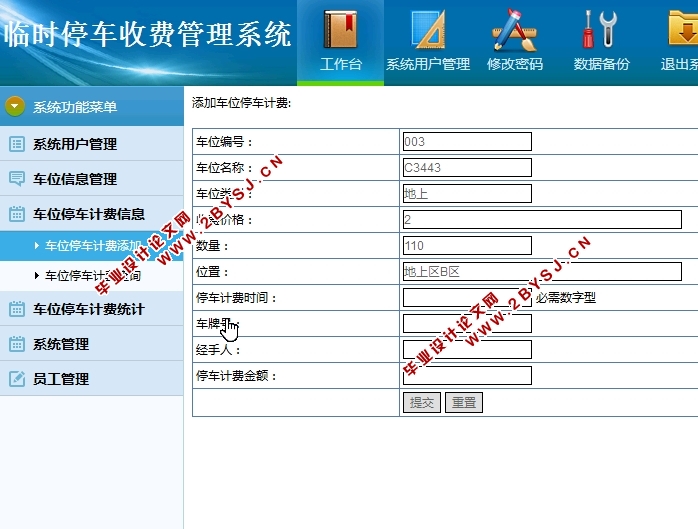Open submenu 车位停车计费添加
This screenshot has height=529, width=698.
click(x=92, y=246)
